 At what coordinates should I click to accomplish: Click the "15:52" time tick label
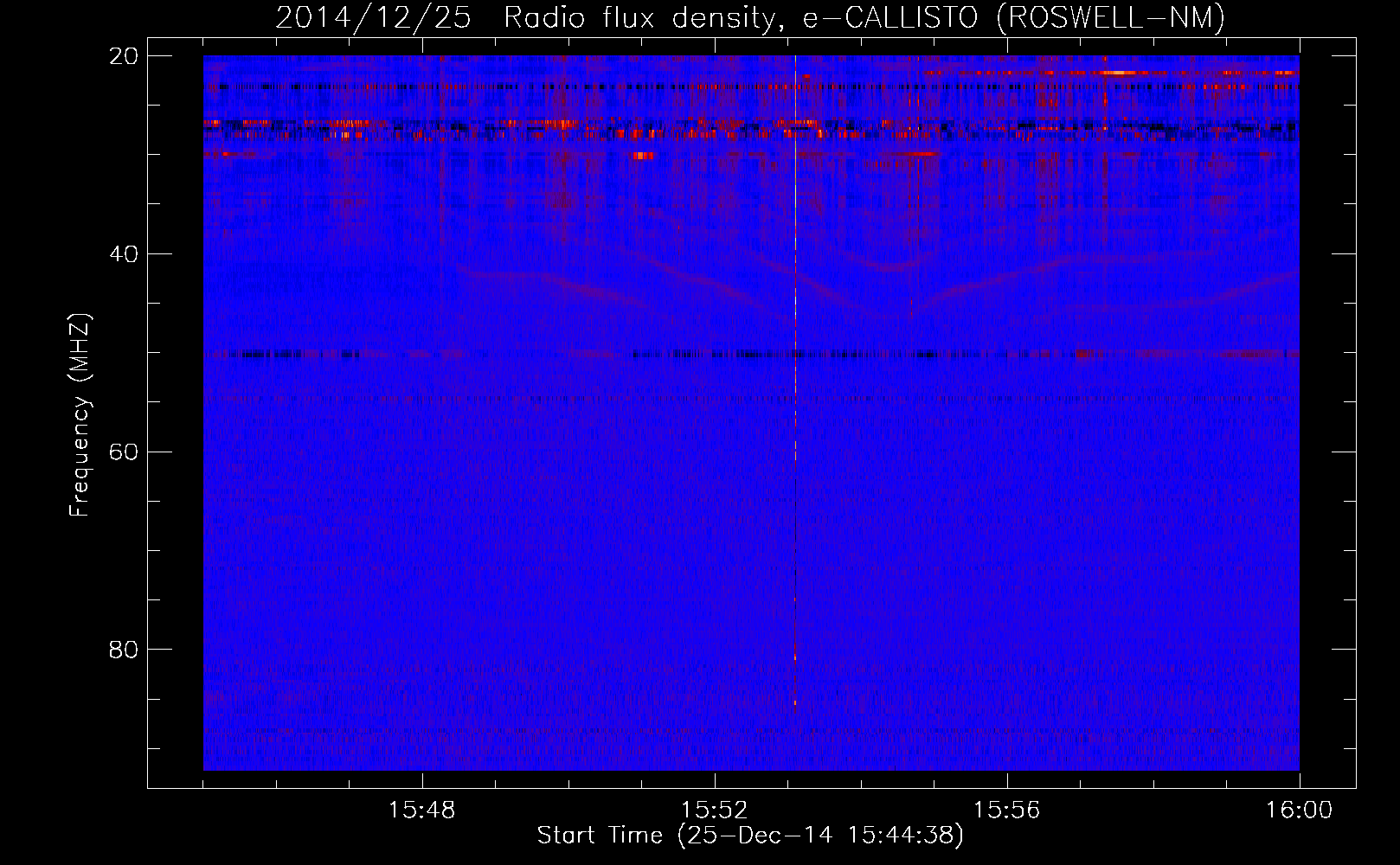pyautogui.click(x=715, y=811)
